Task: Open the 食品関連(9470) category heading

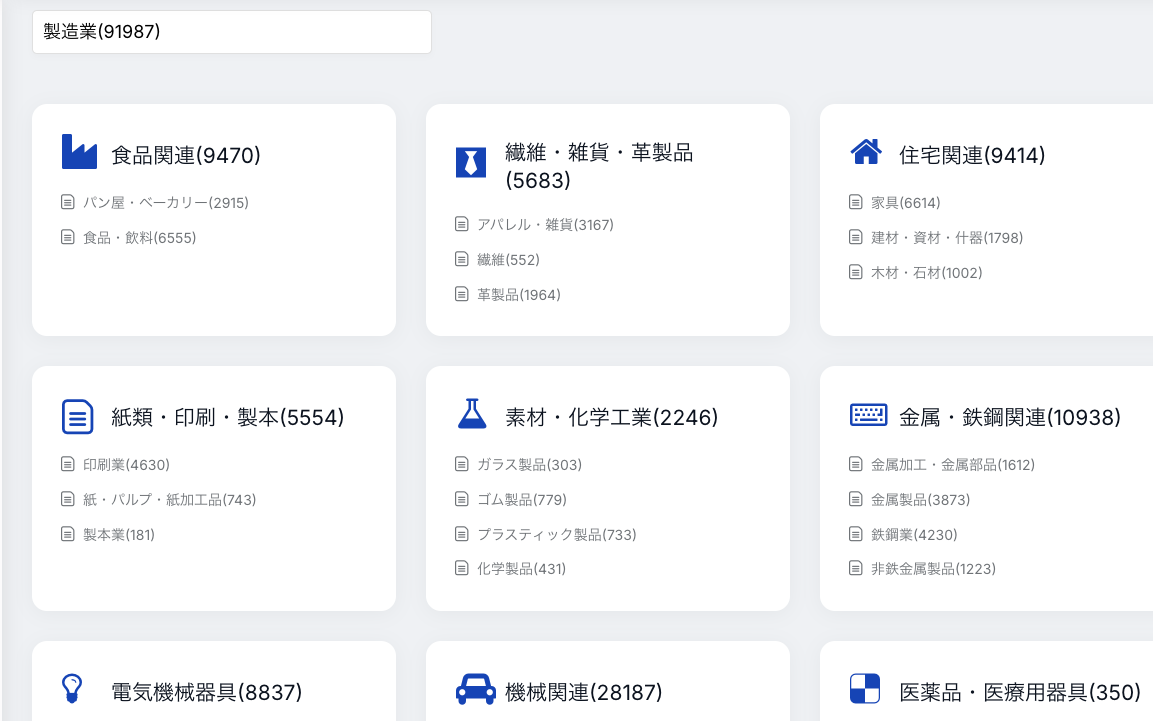Action: (x=186, y=155)
